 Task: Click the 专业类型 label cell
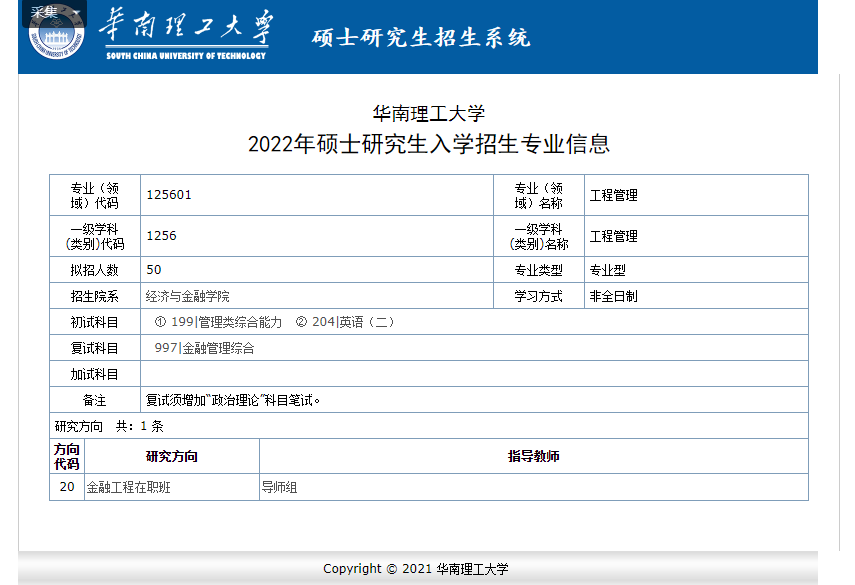point(539,270)
